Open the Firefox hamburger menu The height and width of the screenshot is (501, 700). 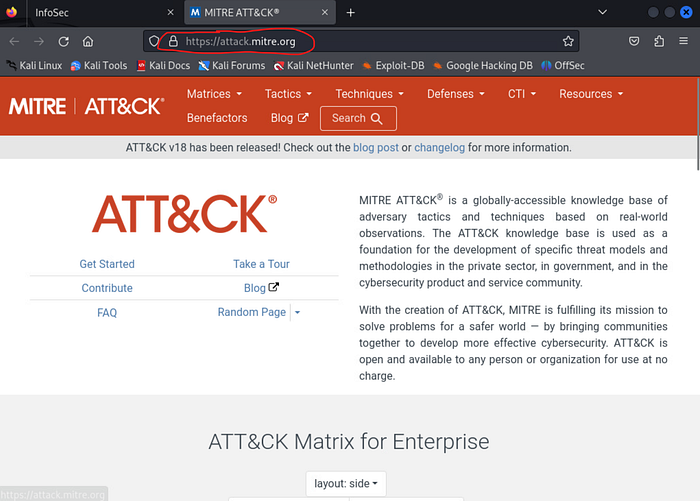pos(683,41)
